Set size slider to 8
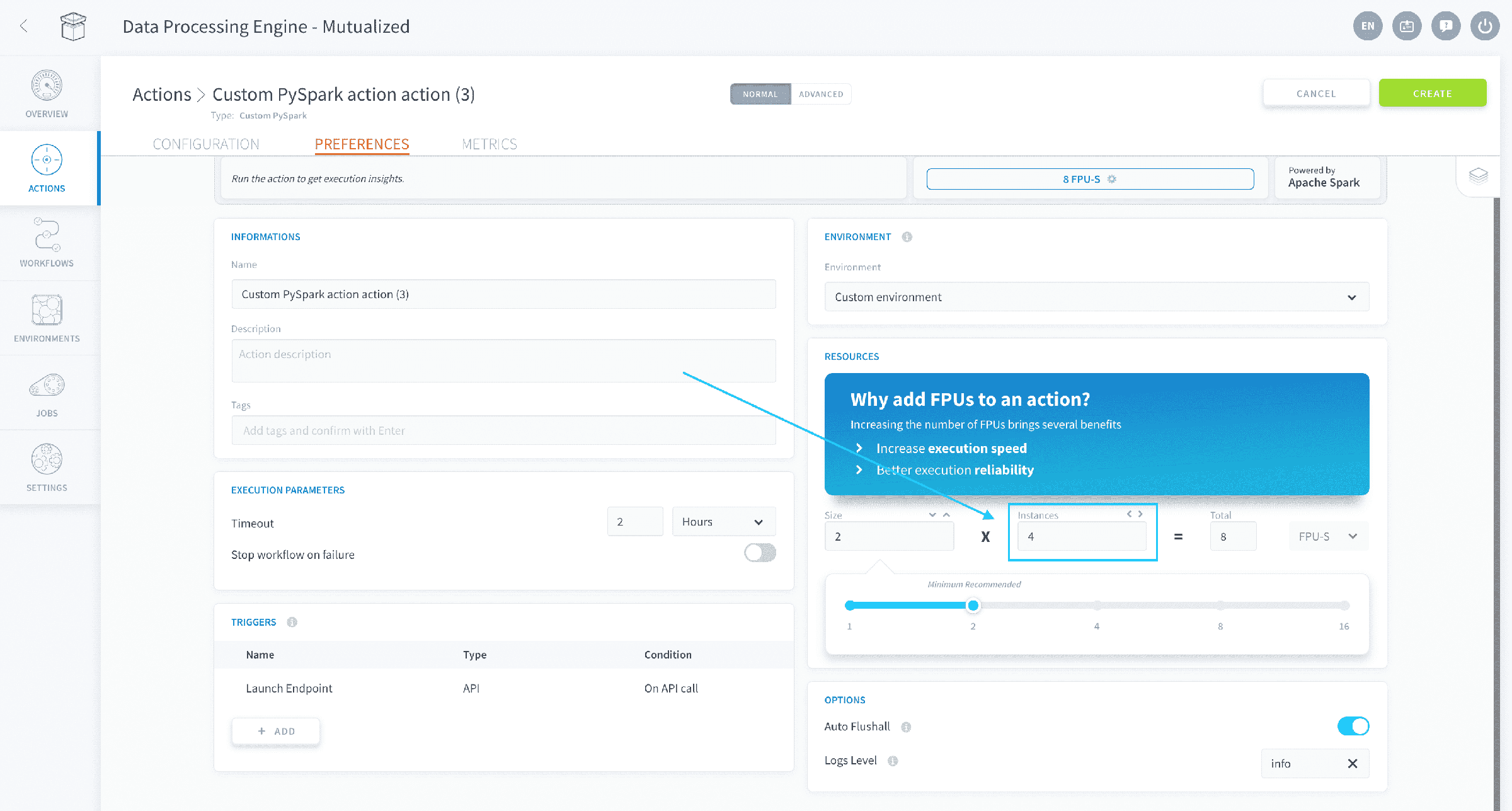Image resolution: width=1512 pixels, height=811 pixels. point(1220,606)
